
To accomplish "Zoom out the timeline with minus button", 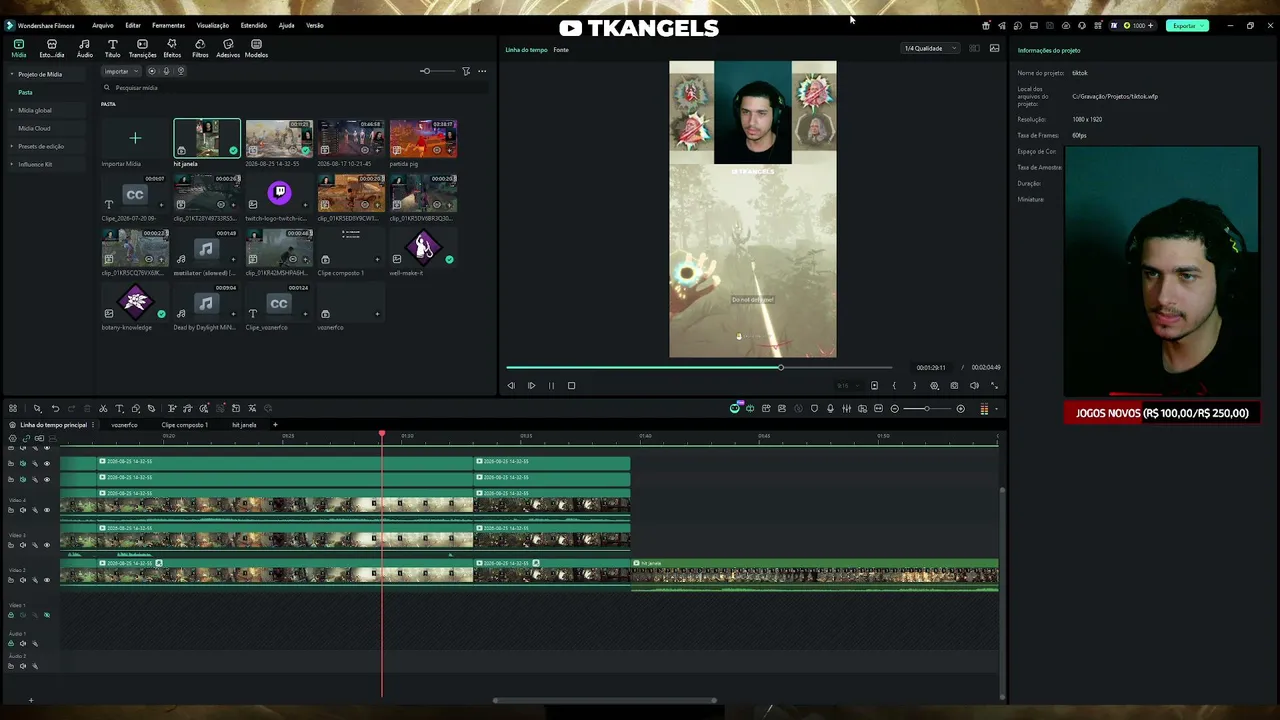I will 895,408.
